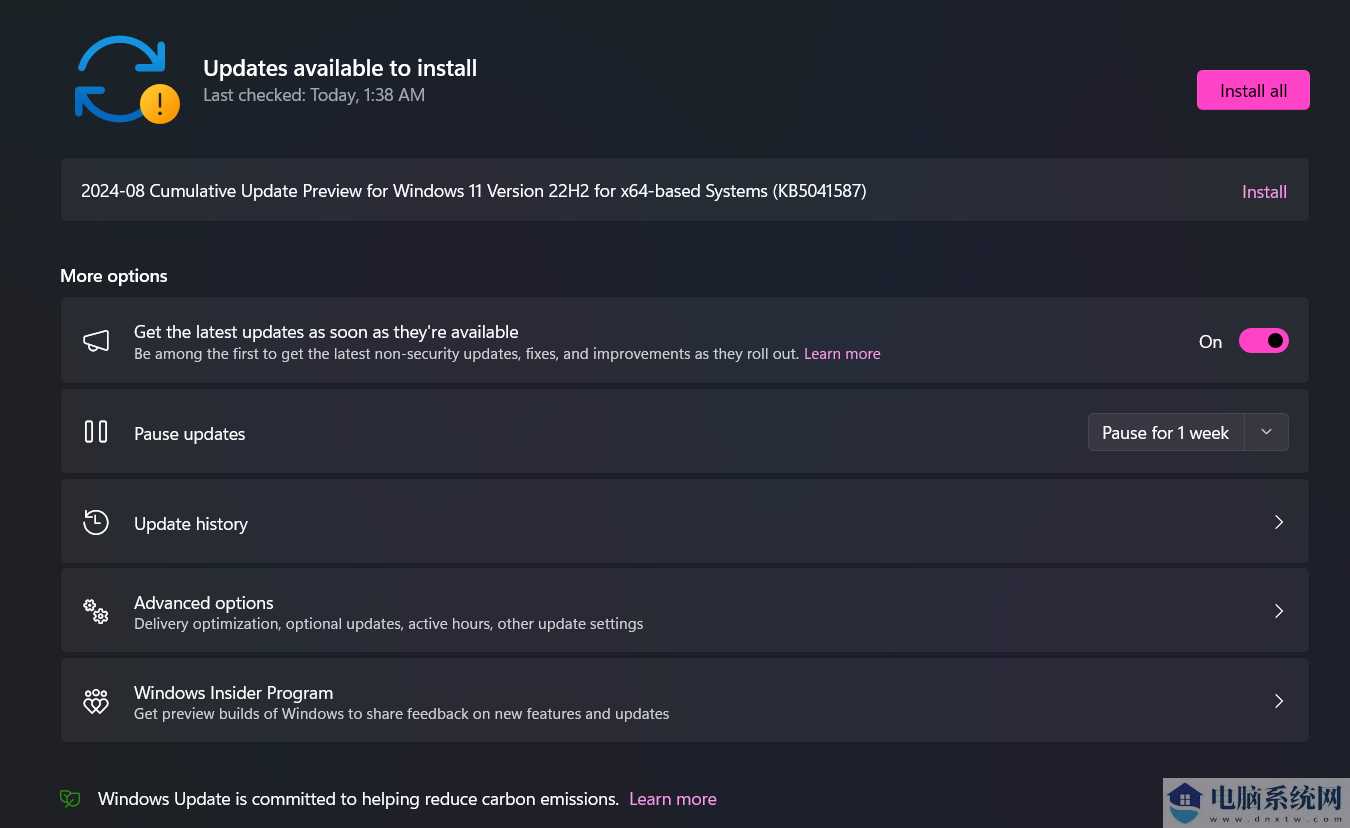The image size is (1350, 828).
Task: Click the Install all button
Action: click(x=1253, y=90)
